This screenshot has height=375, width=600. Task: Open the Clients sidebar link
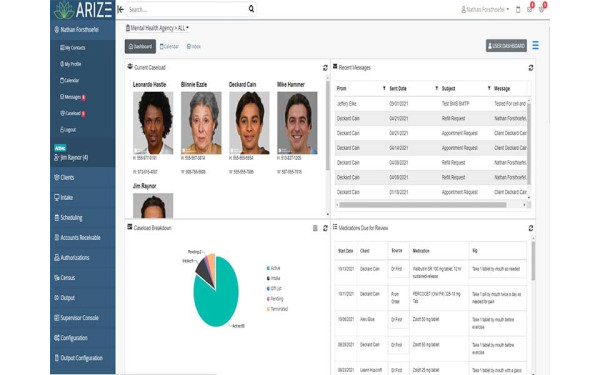click(64, 177)
